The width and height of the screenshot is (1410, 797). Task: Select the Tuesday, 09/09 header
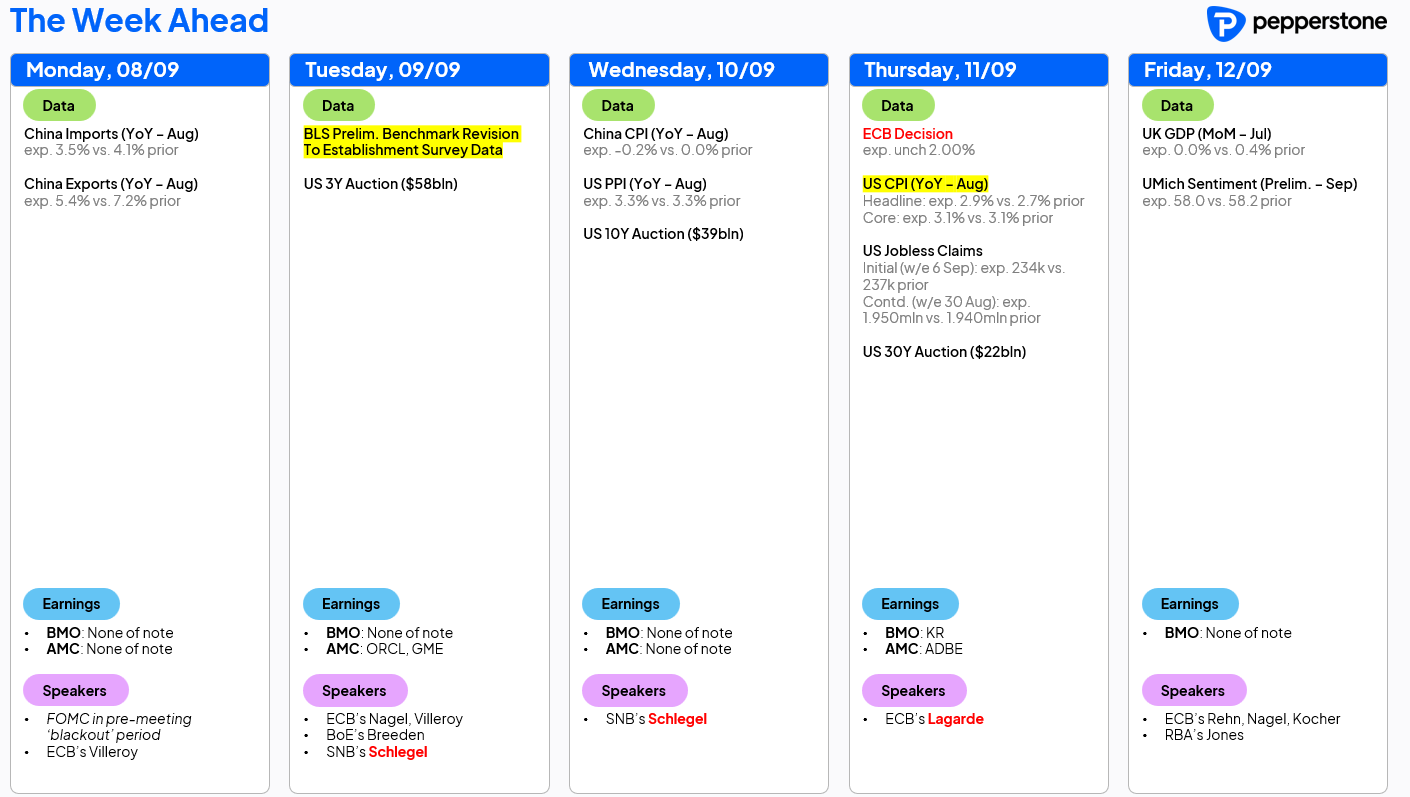click(x=419, y=70)
